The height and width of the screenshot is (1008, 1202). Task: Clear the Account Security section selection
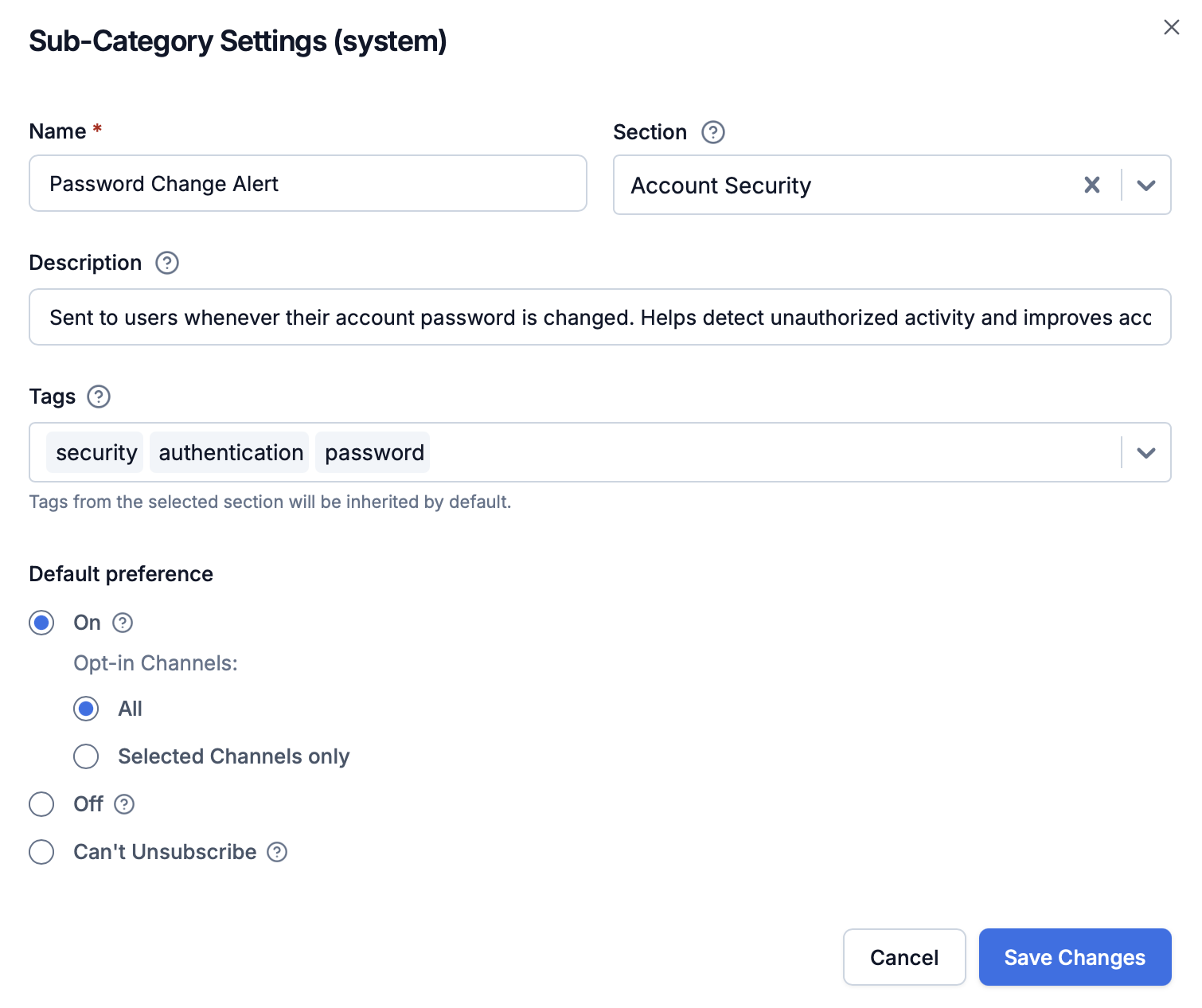pos(1091,185)
